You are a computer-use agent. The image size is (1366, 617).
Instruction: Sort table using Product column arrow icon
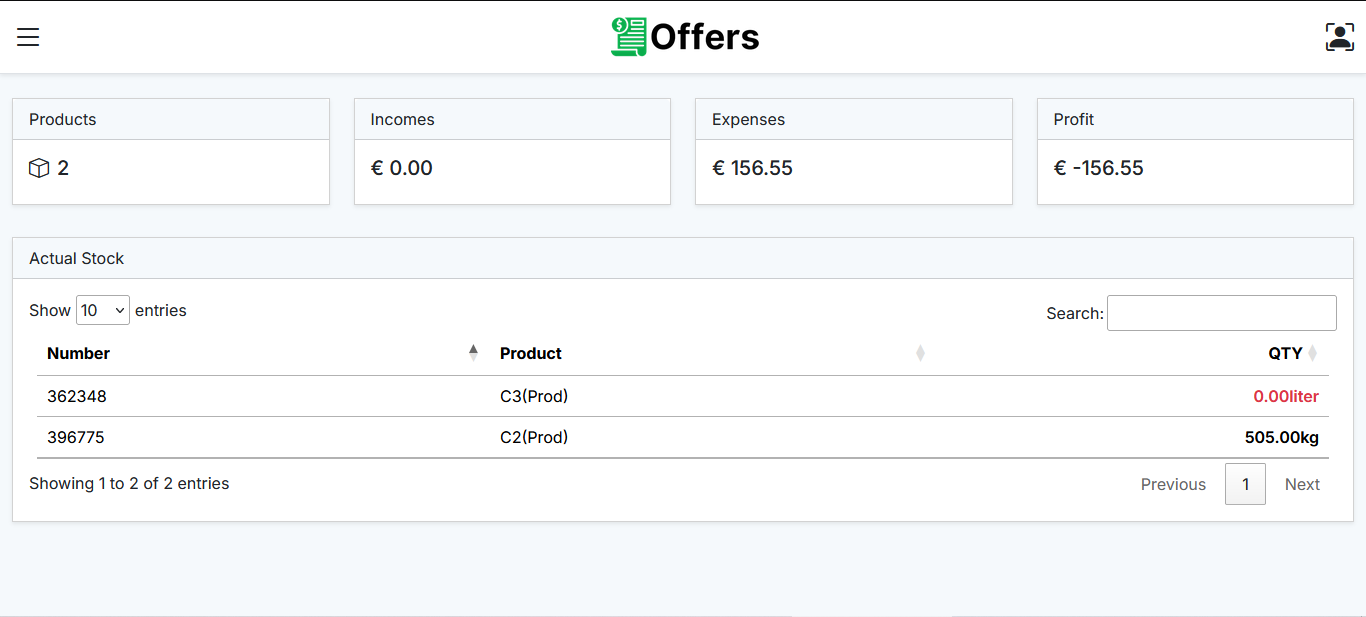(920, 352)
